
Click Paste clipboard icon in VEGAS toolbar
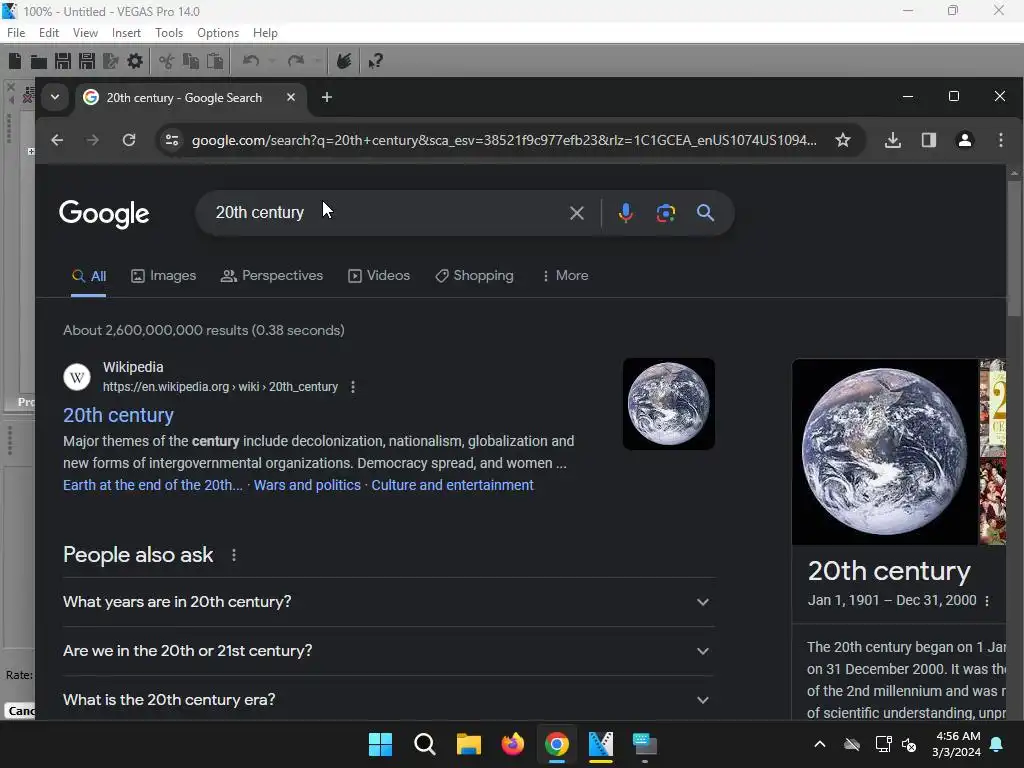[215, 61]
